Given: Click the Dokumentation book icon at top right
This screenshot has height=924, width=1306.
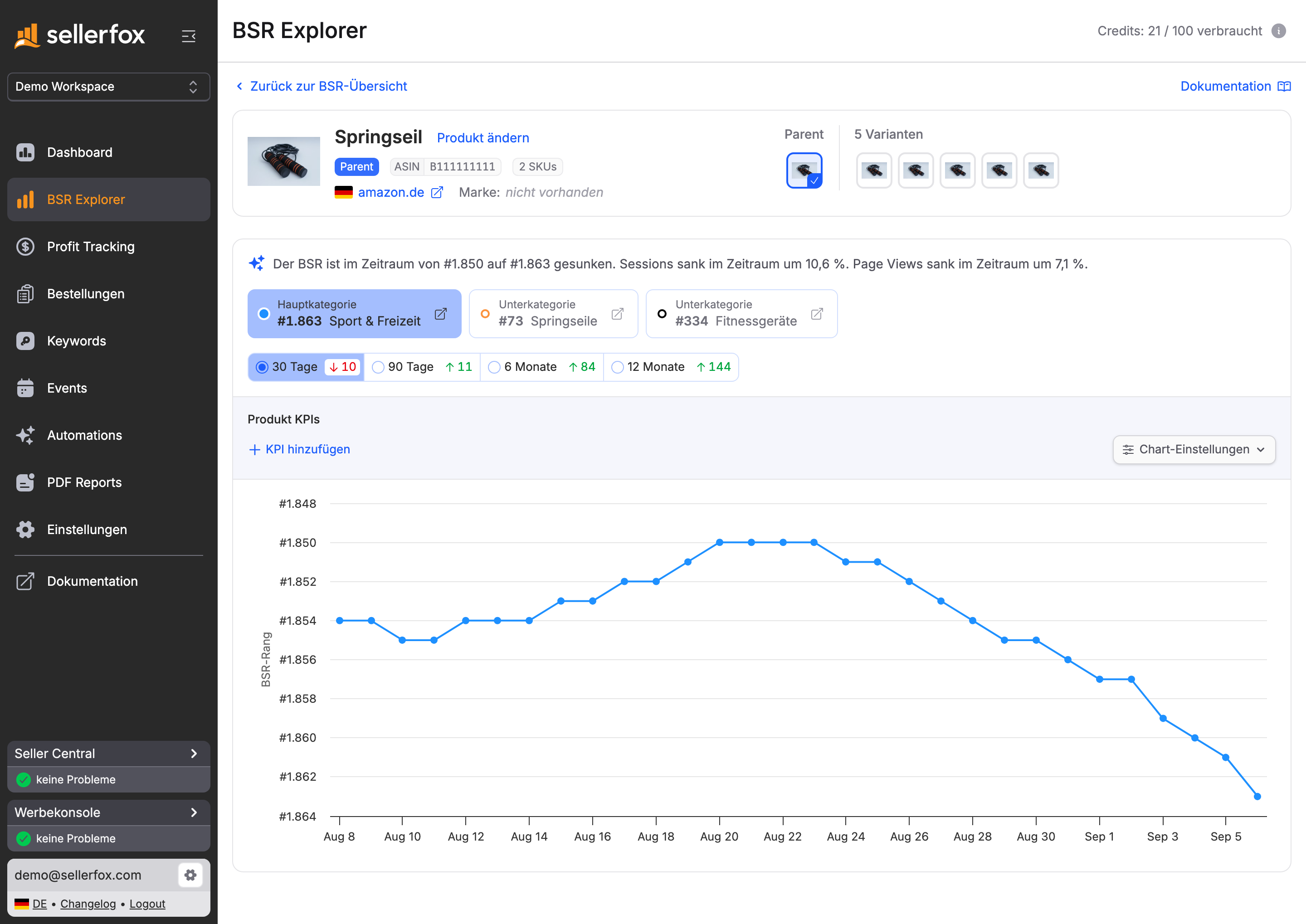Looking at the screenshot, I should pyautogui.click(x=1284, y=87).
